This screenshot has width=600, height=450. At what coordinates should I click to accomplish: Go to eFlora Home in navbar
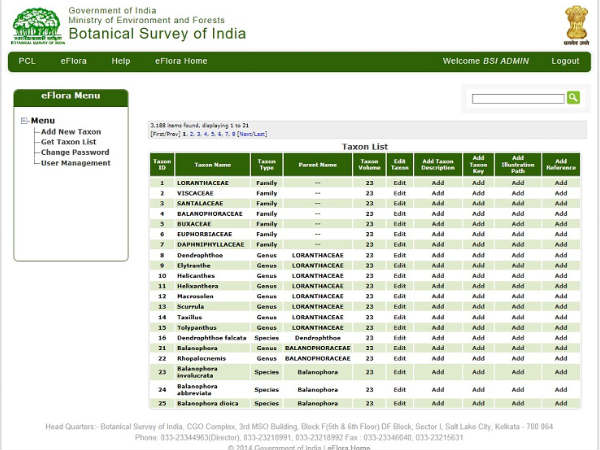(x=181, y=61)
